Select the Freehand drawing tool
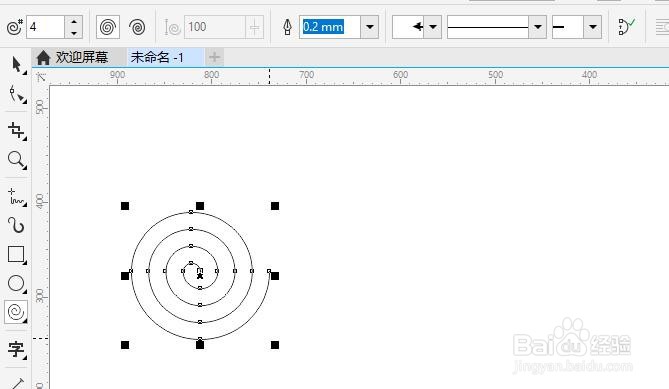Image resolution: width=669 pixels, height=389 pixels. [17, 197]
